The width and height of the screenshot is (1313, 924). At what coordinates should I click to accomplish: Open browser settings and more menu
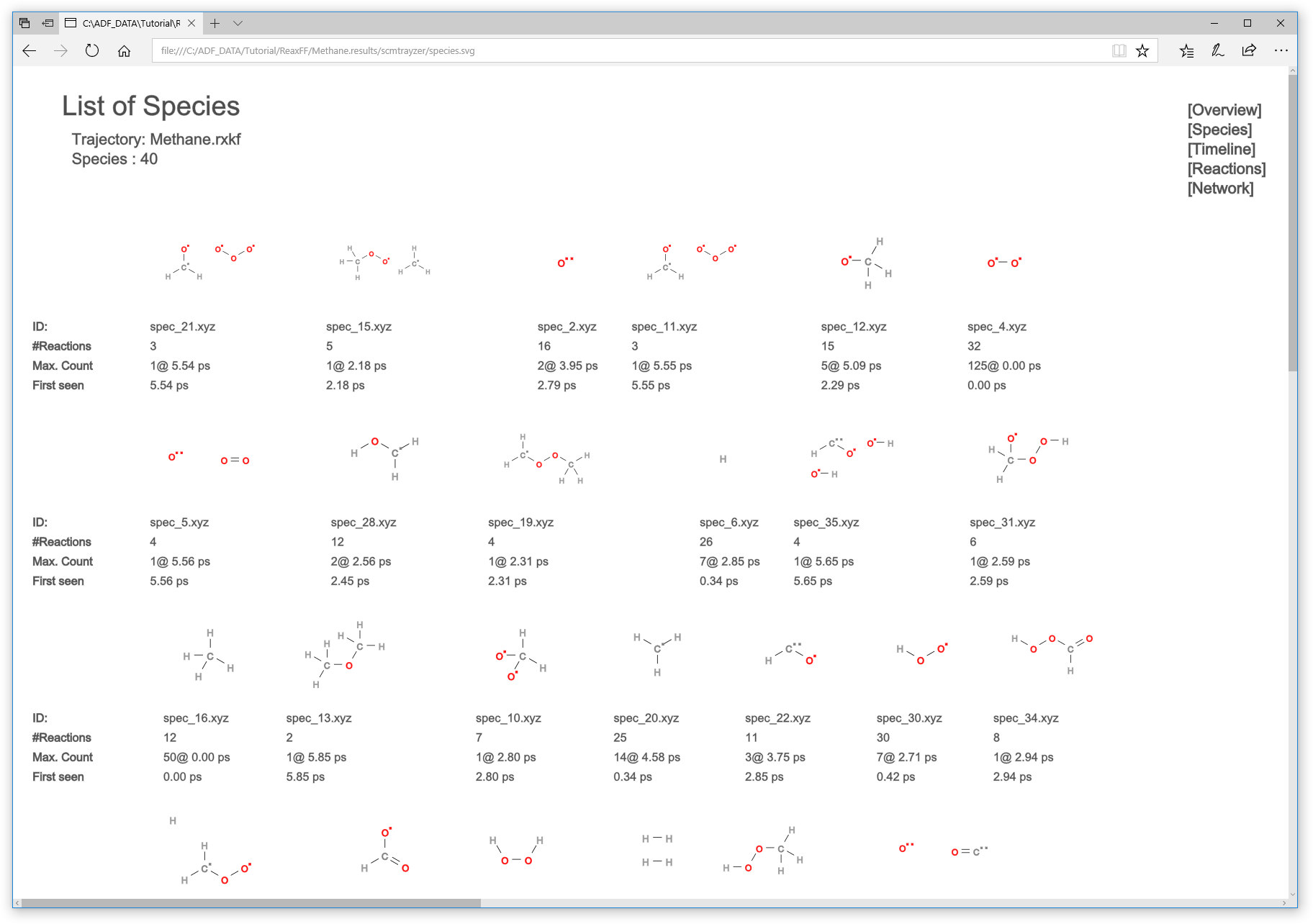1281,50
